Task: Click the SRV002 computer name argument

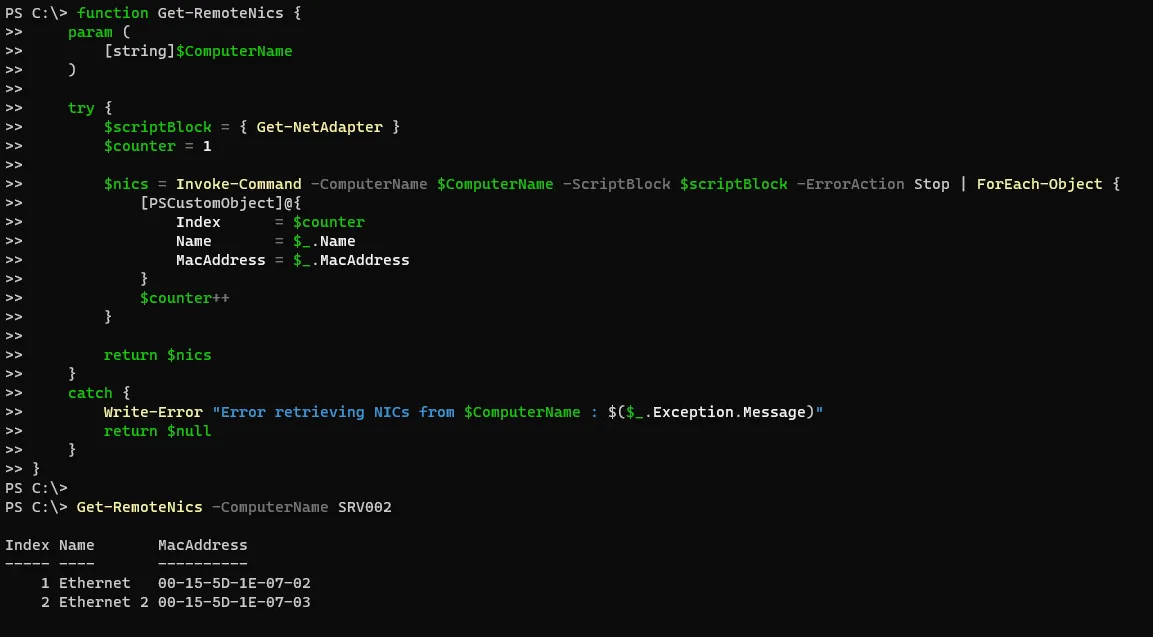Action: [365, 507]
